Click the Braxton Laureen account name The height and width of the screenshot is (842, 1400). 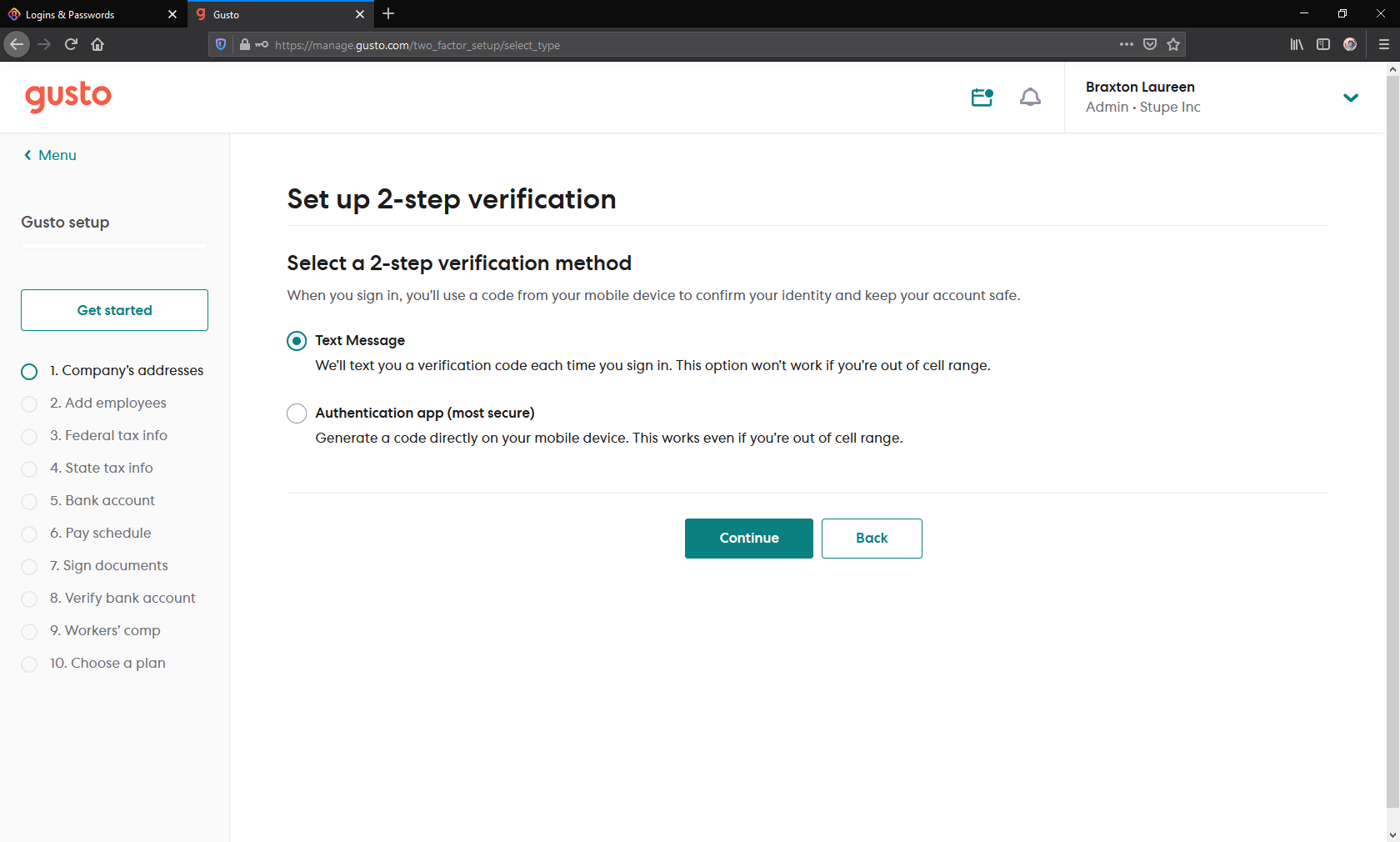(x=1140, y=87)
